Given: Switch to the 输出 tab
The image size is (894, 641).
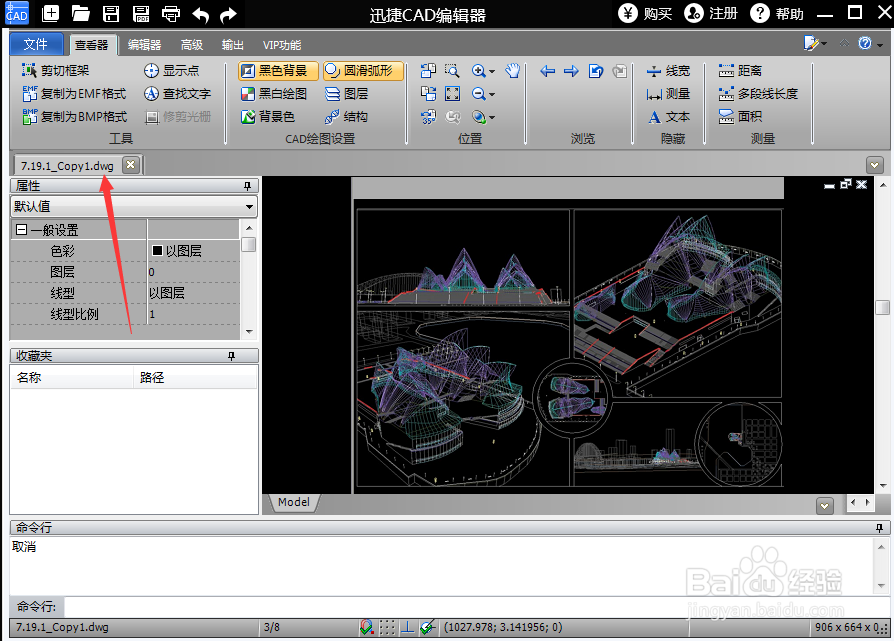Looking at the screenshot, I should pos(233,44).
